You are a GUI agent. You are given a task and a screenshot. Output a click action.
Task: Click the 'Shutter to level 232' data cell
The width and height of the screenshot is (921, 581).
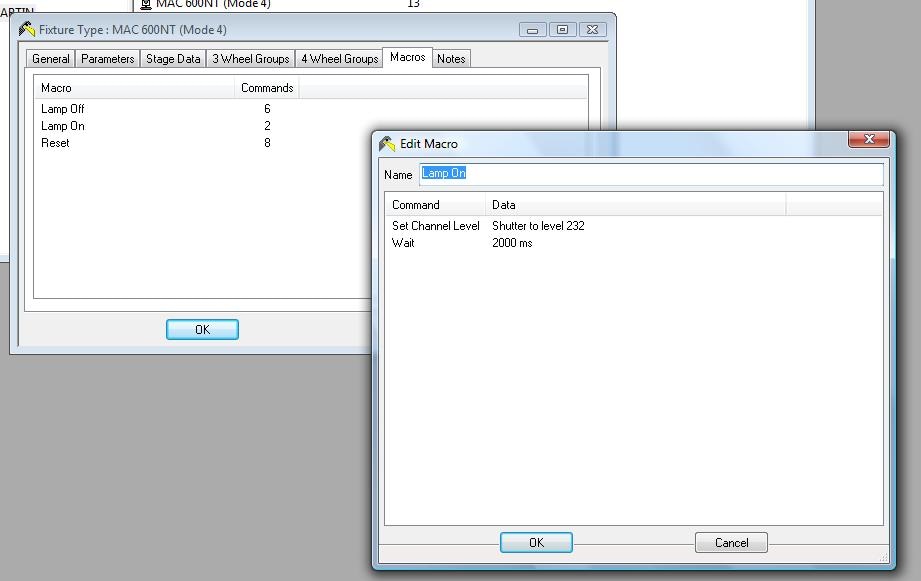coord(538,226)
